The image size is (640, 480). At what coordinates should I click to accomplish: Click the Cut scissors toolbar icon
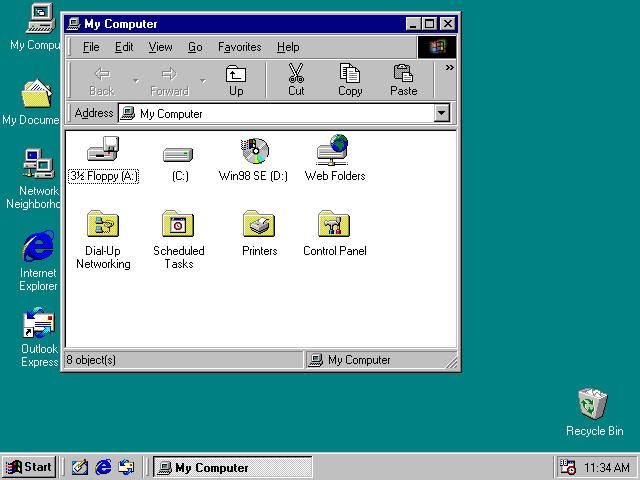coord(296,80)
